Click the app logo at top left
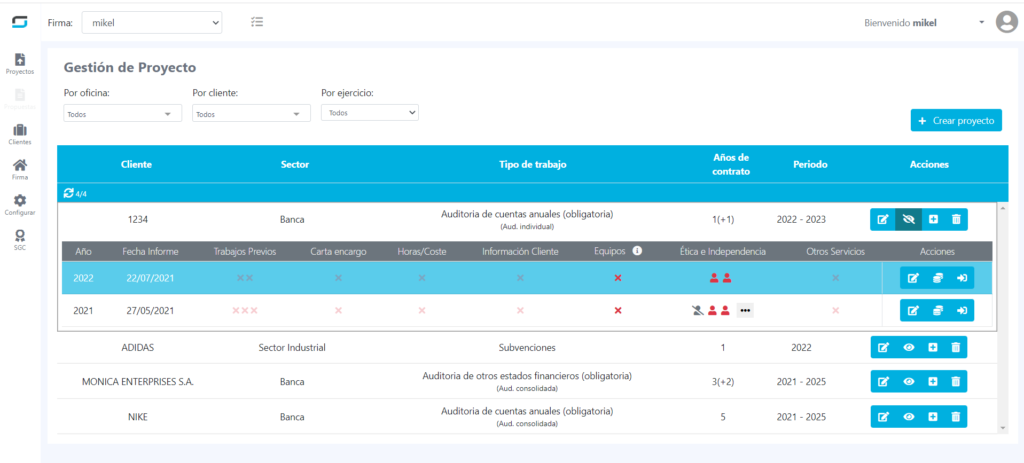The width and height of the screenshot is (1024, 463). [20, 22]
